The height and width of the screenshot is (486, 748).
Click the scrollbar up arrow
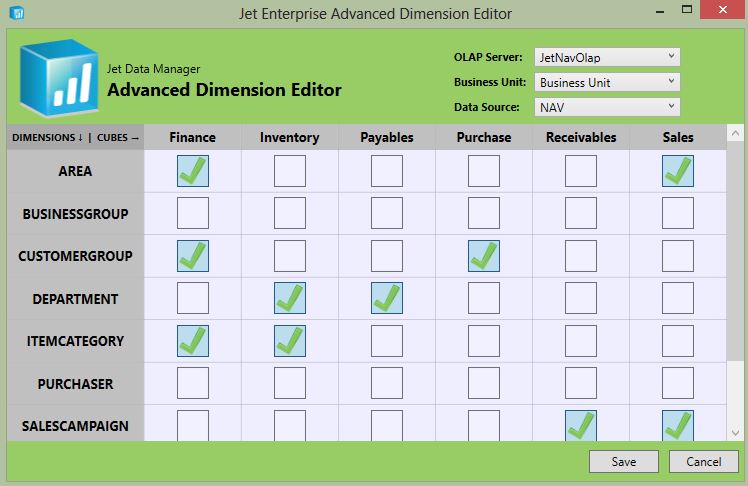point(735,133)
